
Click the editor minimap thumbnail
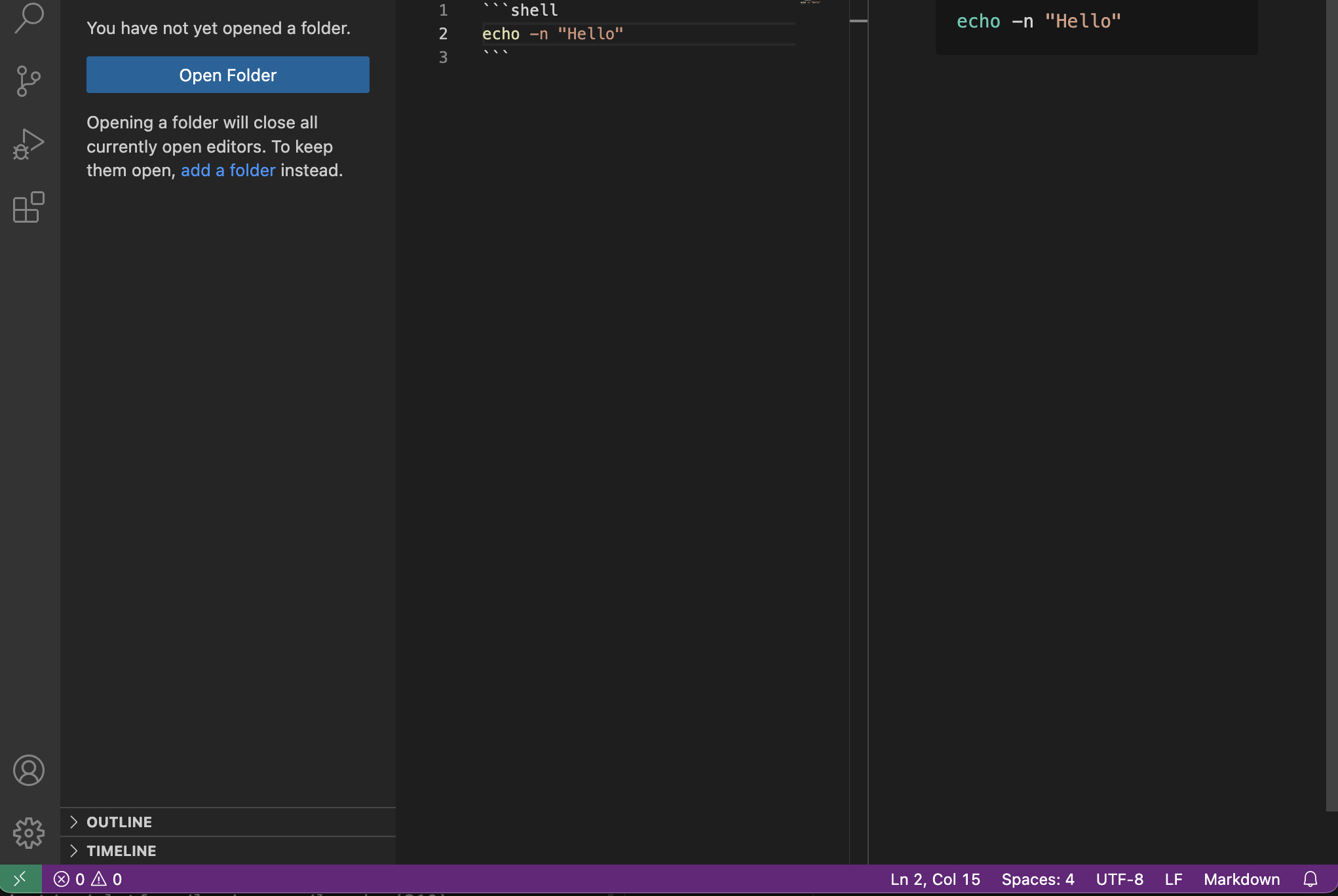point(811,3)
